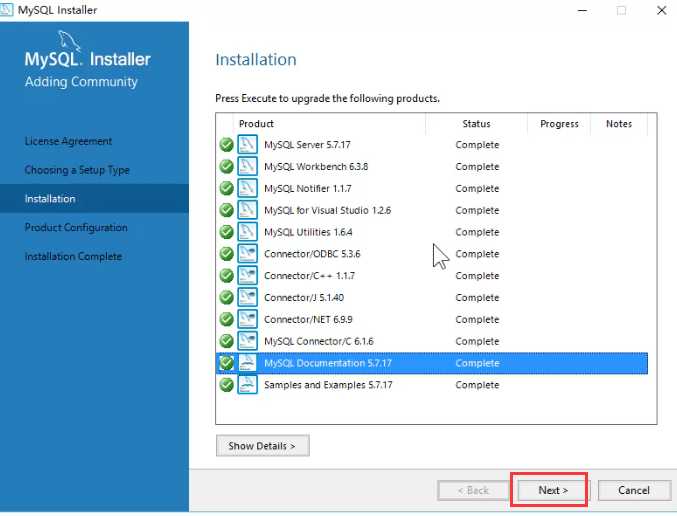This screenshot has height=516, width=677.
Task: Click the Samples and Examples product icon
Action: tap(247, 384)
